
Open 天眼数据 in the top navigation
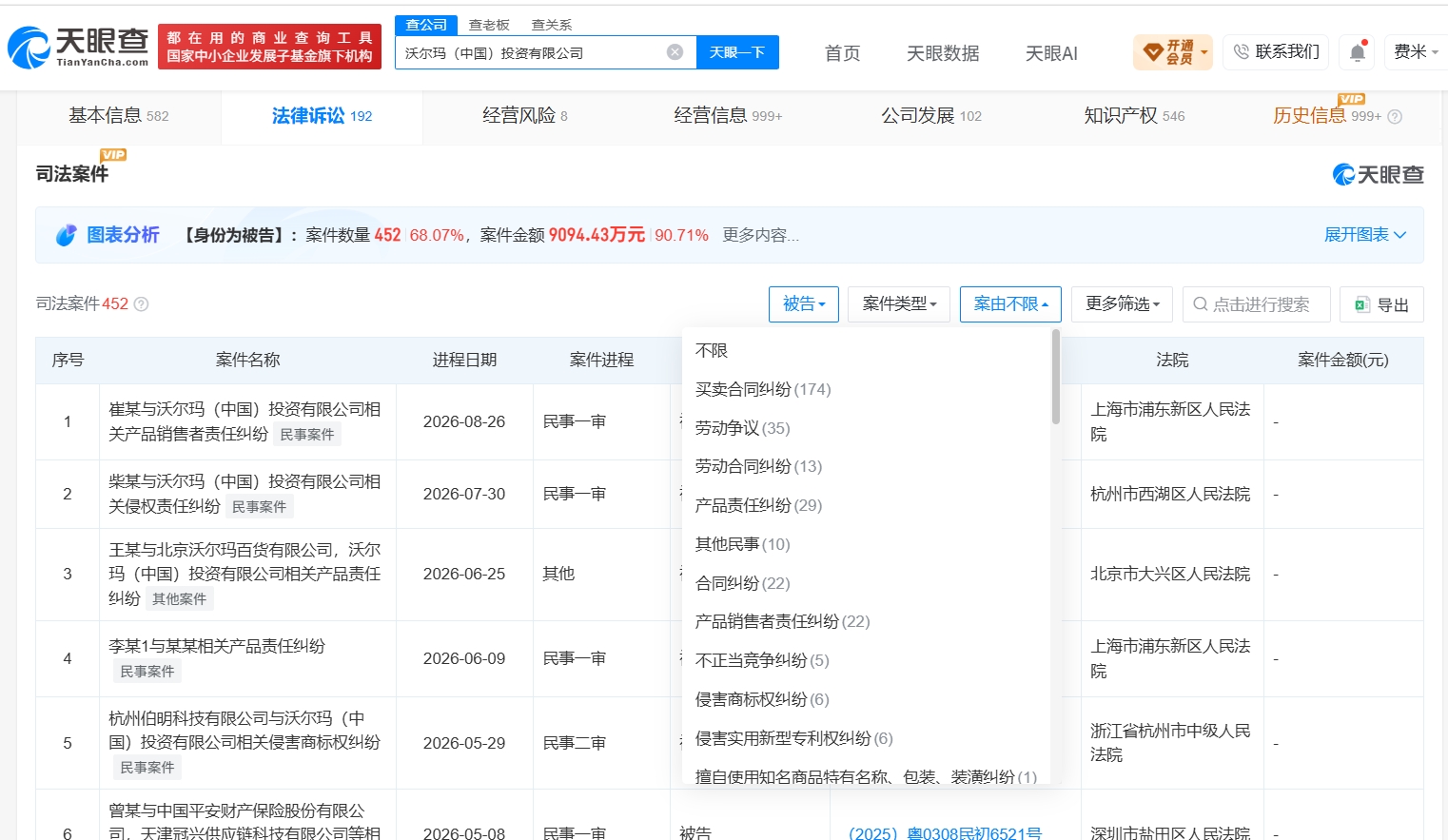(943, 53)
